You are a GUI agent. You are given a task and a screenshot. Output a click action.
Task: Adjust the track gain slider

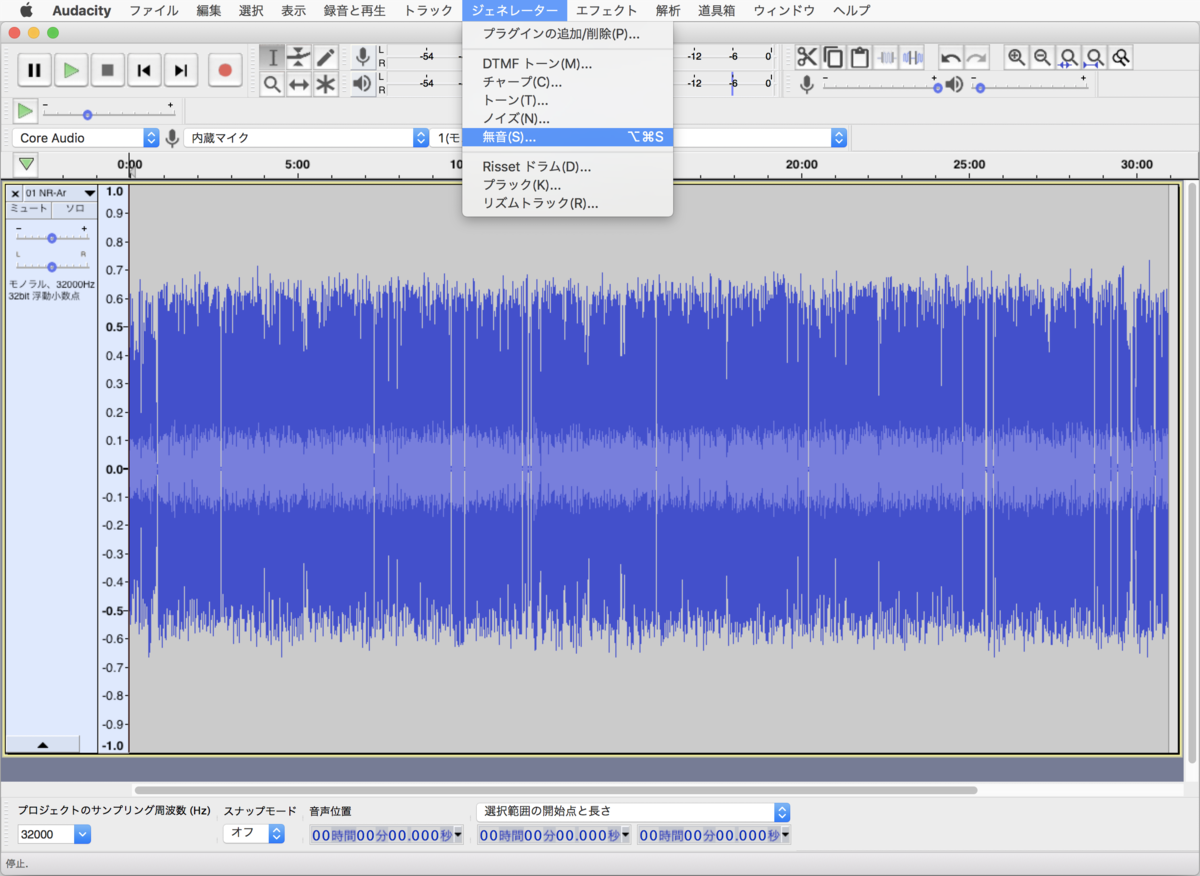[x=52, y=238]
